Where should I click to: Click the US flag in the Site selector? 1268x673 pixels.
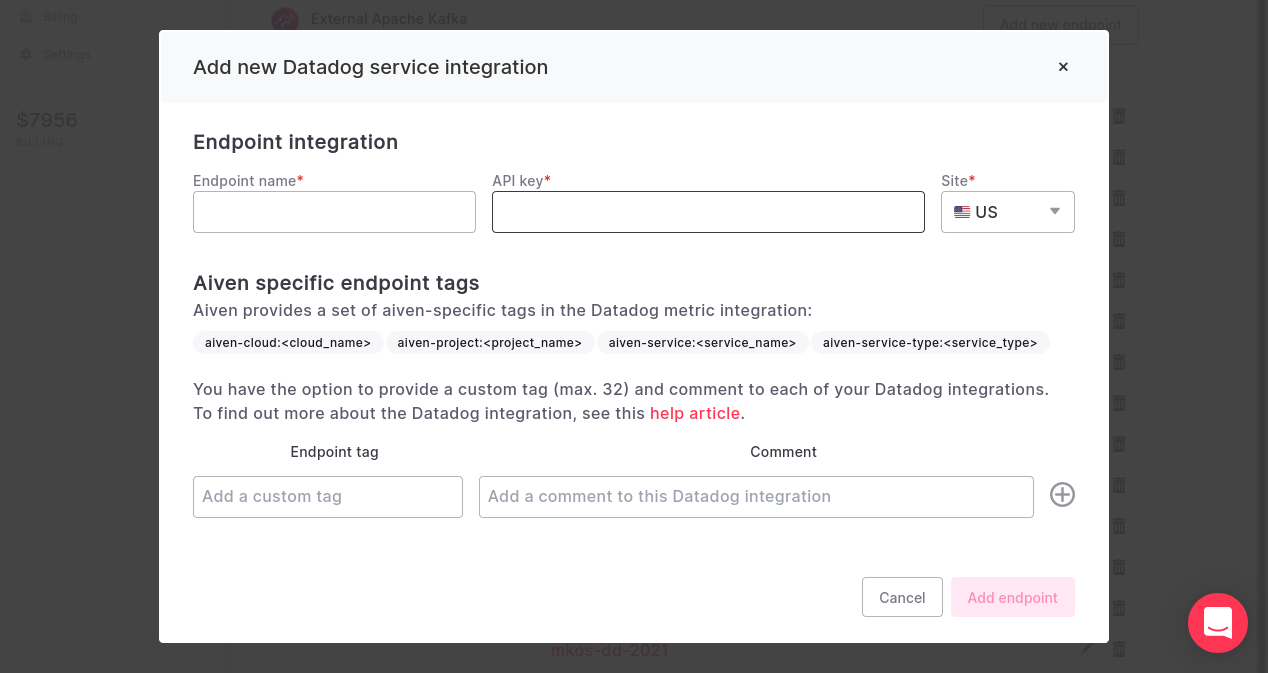click(x=962, y=211)
